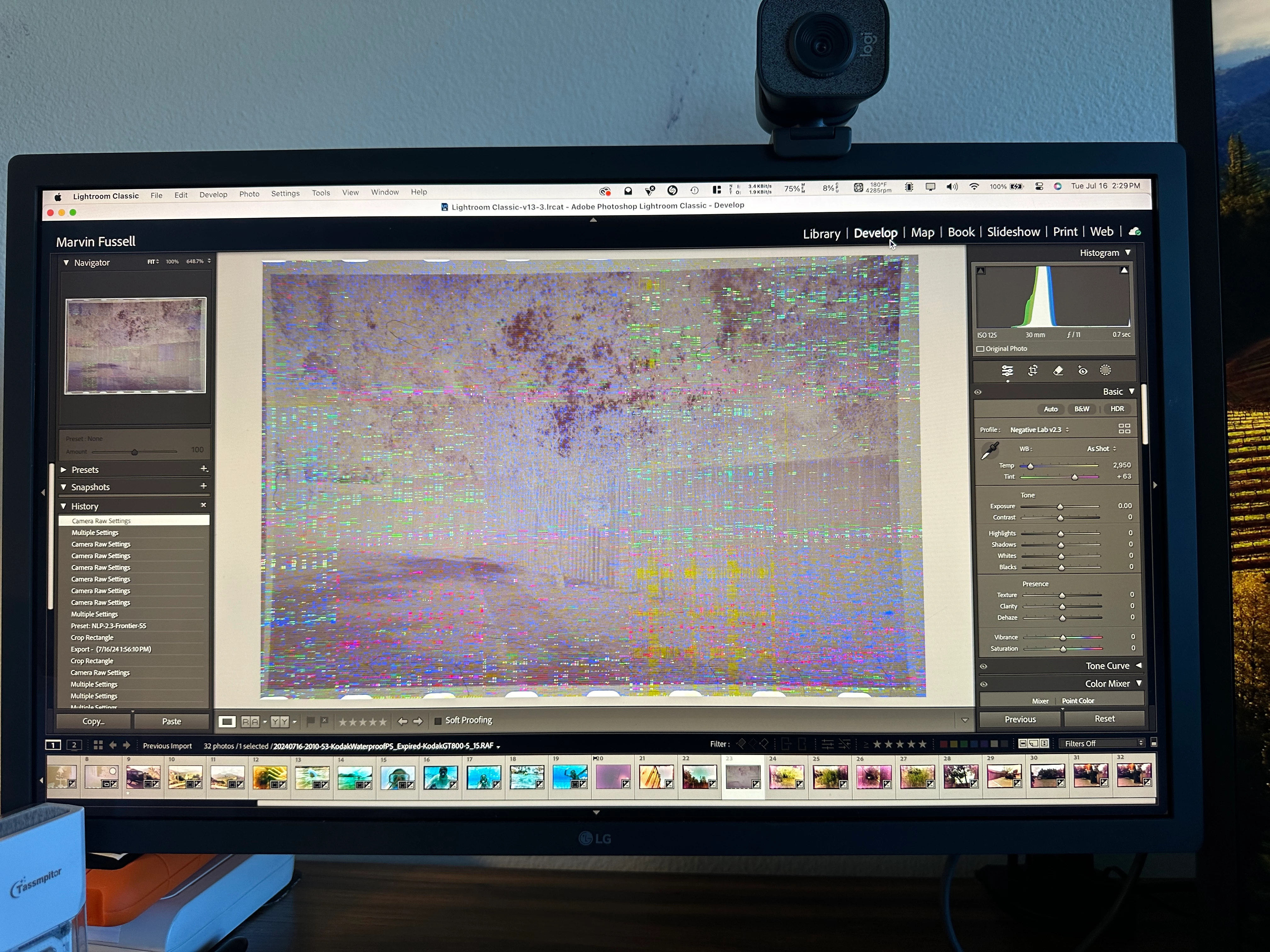Activate the Red Eye correction tool

pyautogui.click(x=1082, y=371)
